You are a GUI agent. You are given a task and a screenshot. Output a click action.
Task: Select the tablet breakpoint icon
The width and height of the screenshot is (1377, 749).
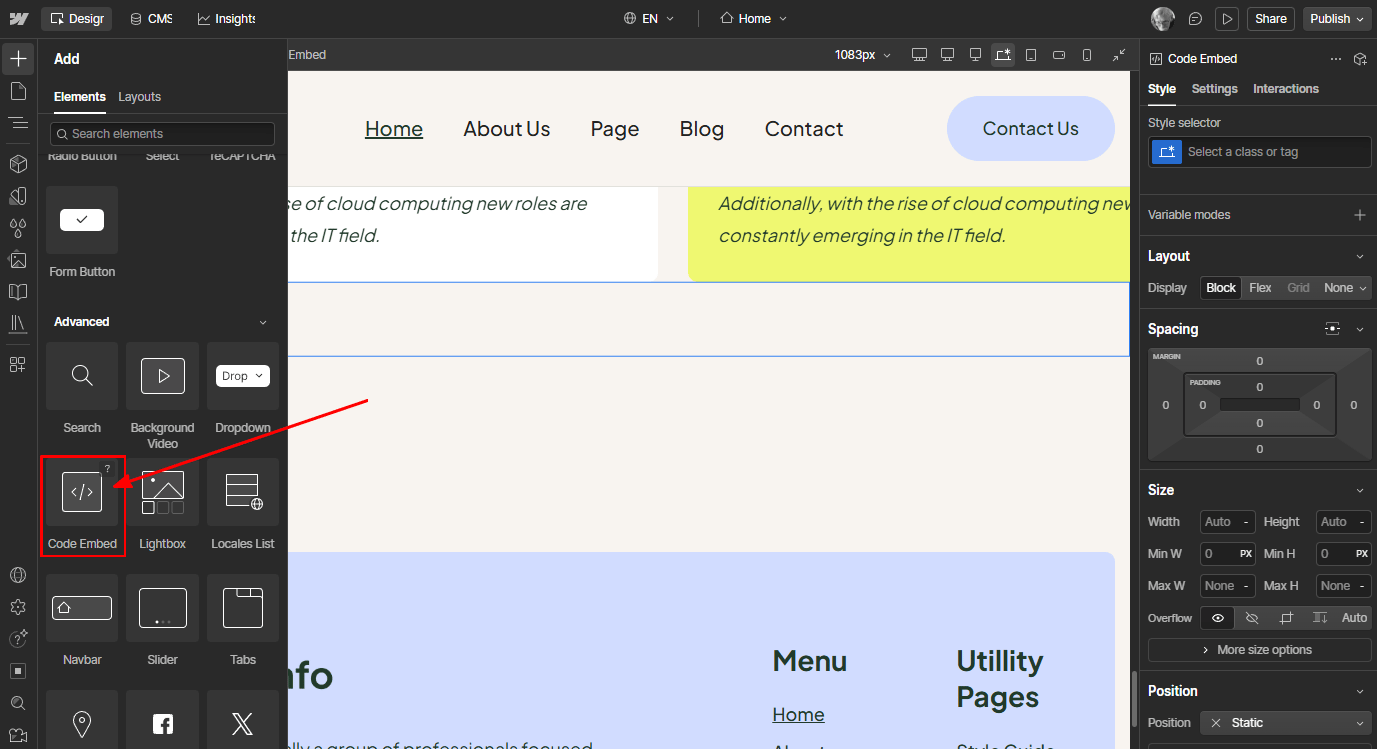[x=1031, y=55]
